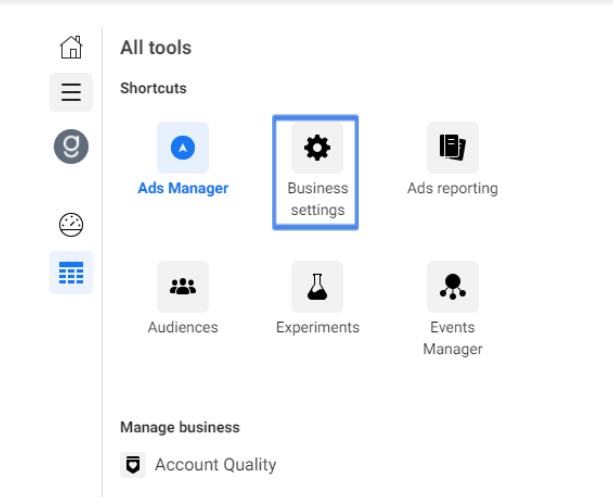Click the Events Manager label
This screenshot has width=613, height=497.
coord(453,338)
